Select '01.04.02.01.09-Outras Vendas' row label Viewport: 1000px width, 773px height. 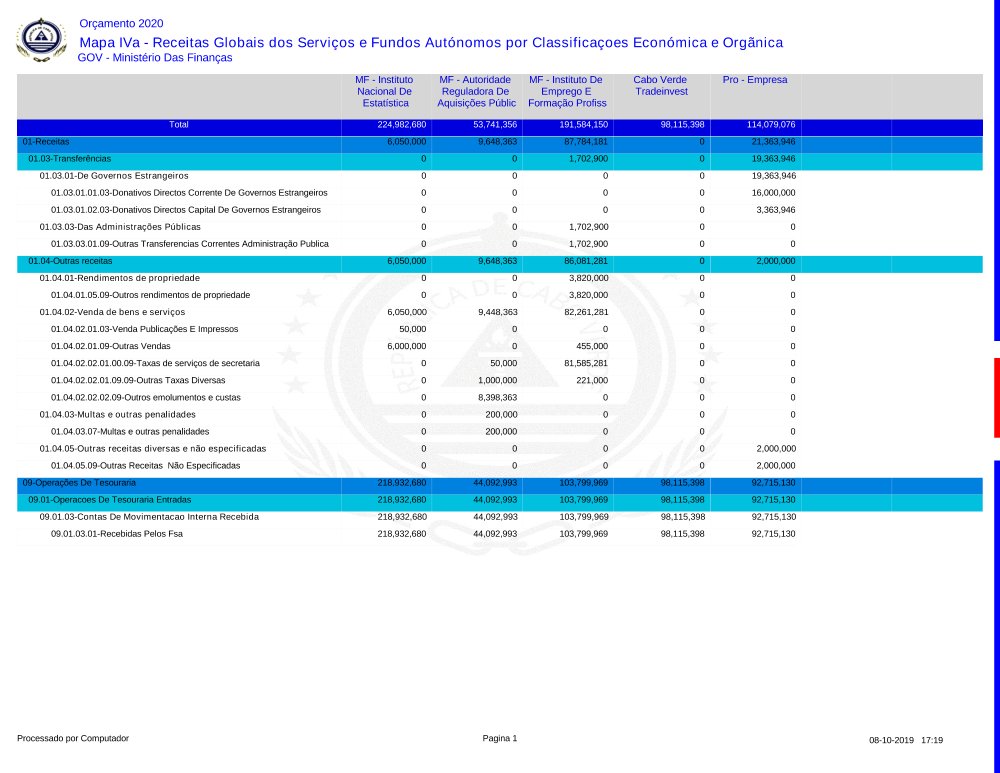[x=110, y=347]
